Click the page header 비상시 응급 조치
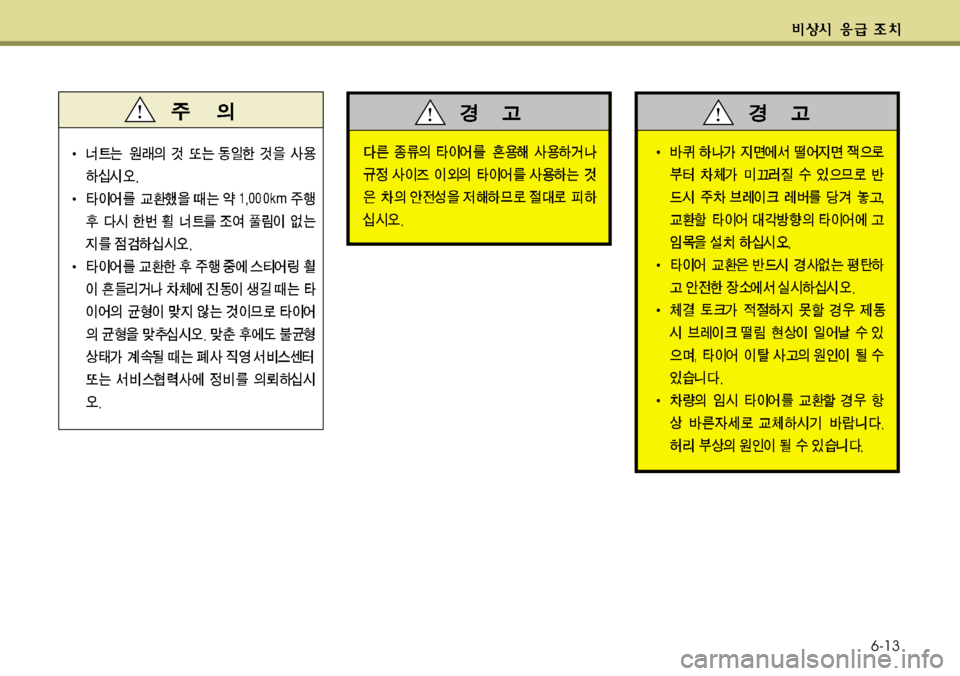Image resolution: width=960 pixels, height=676 pixels. click(846, 29)
